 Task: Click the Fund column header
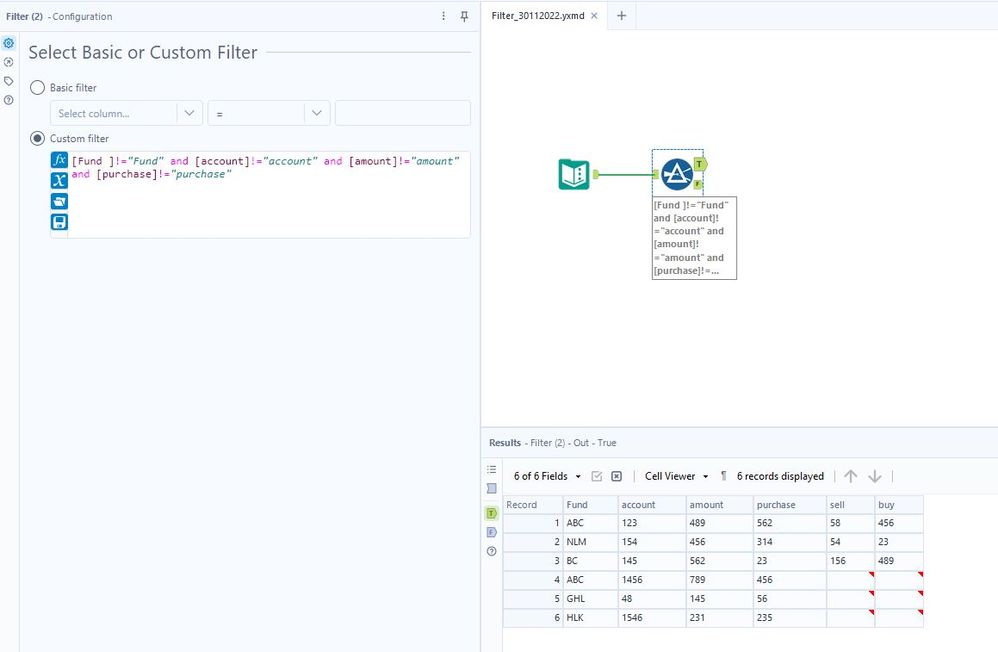(x=591, y=505)
